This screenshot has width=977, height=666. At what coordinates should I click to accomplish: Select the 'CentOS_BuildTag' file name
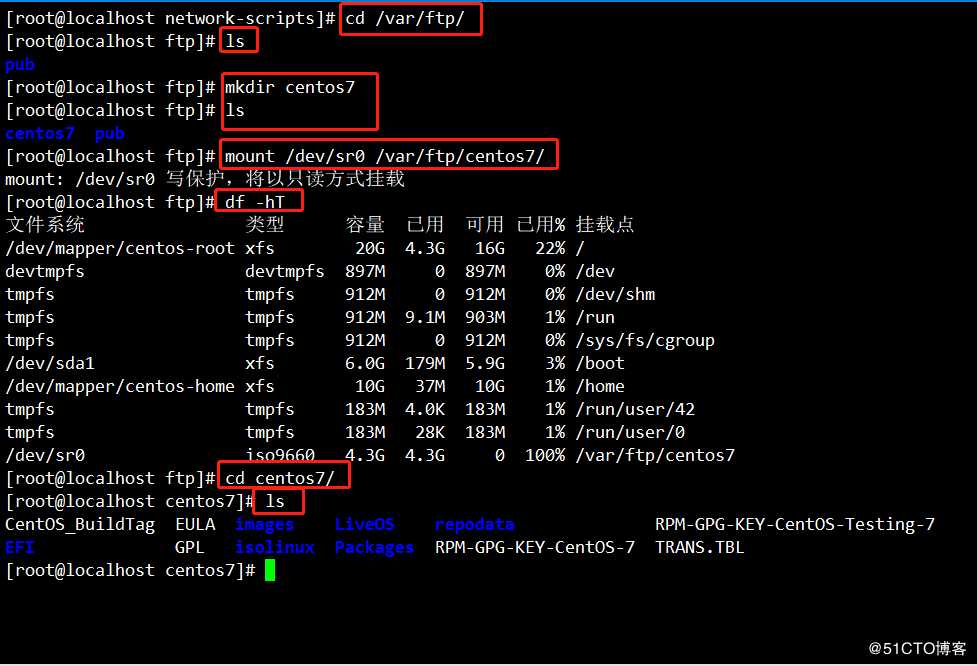[80, 525]
